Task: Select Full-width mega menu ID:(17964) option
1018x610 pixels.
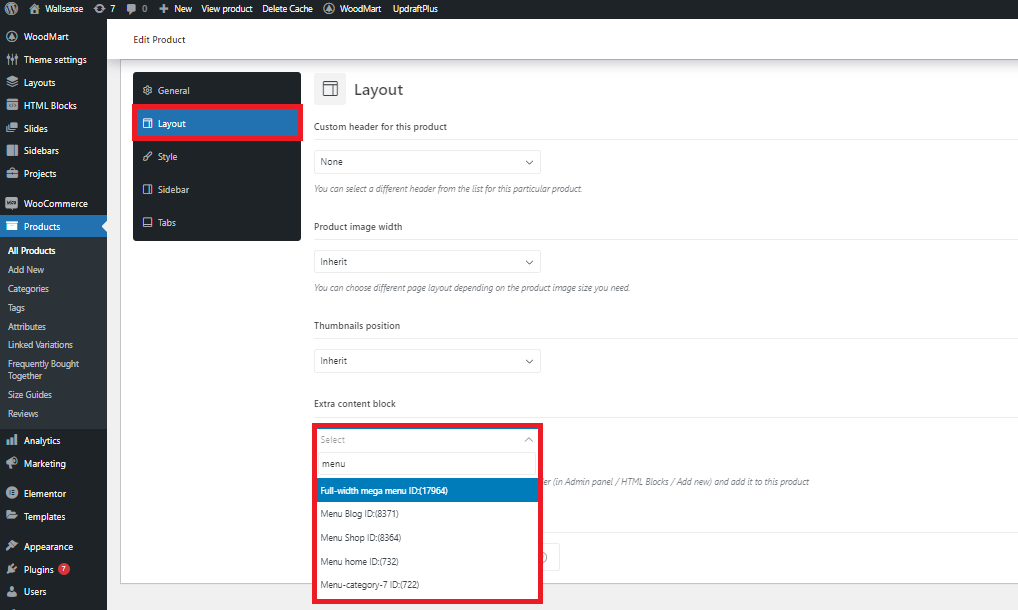Action: [427, 491]
